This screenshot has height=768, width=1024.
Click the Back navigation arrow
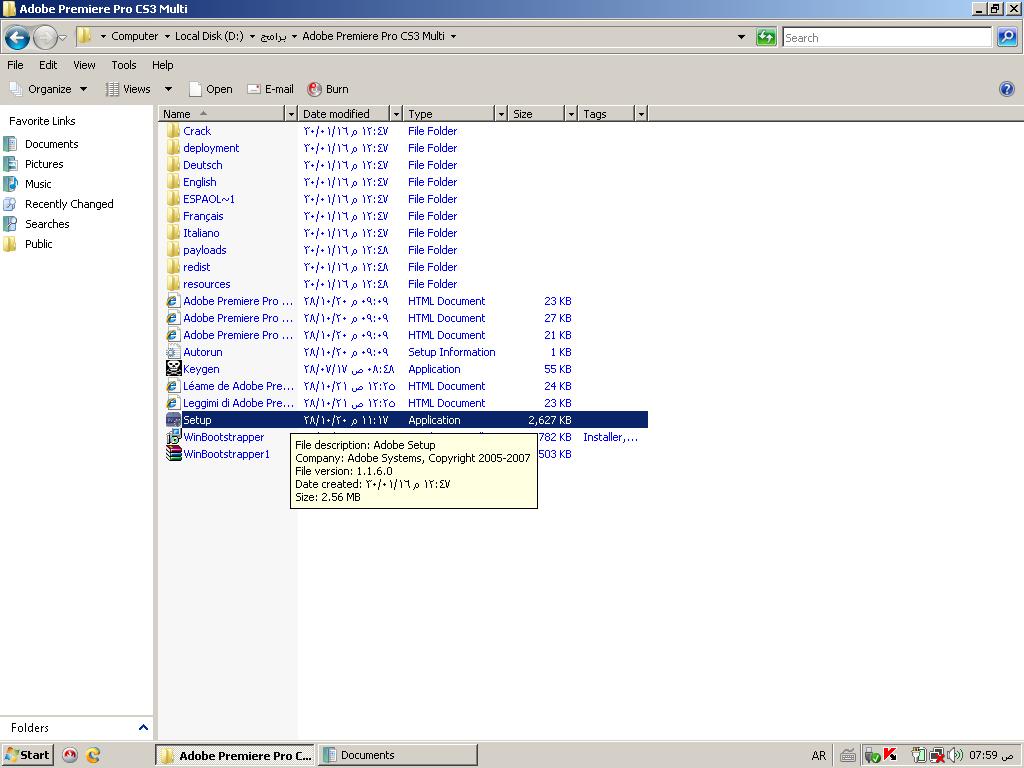click(x=17, y=38)
